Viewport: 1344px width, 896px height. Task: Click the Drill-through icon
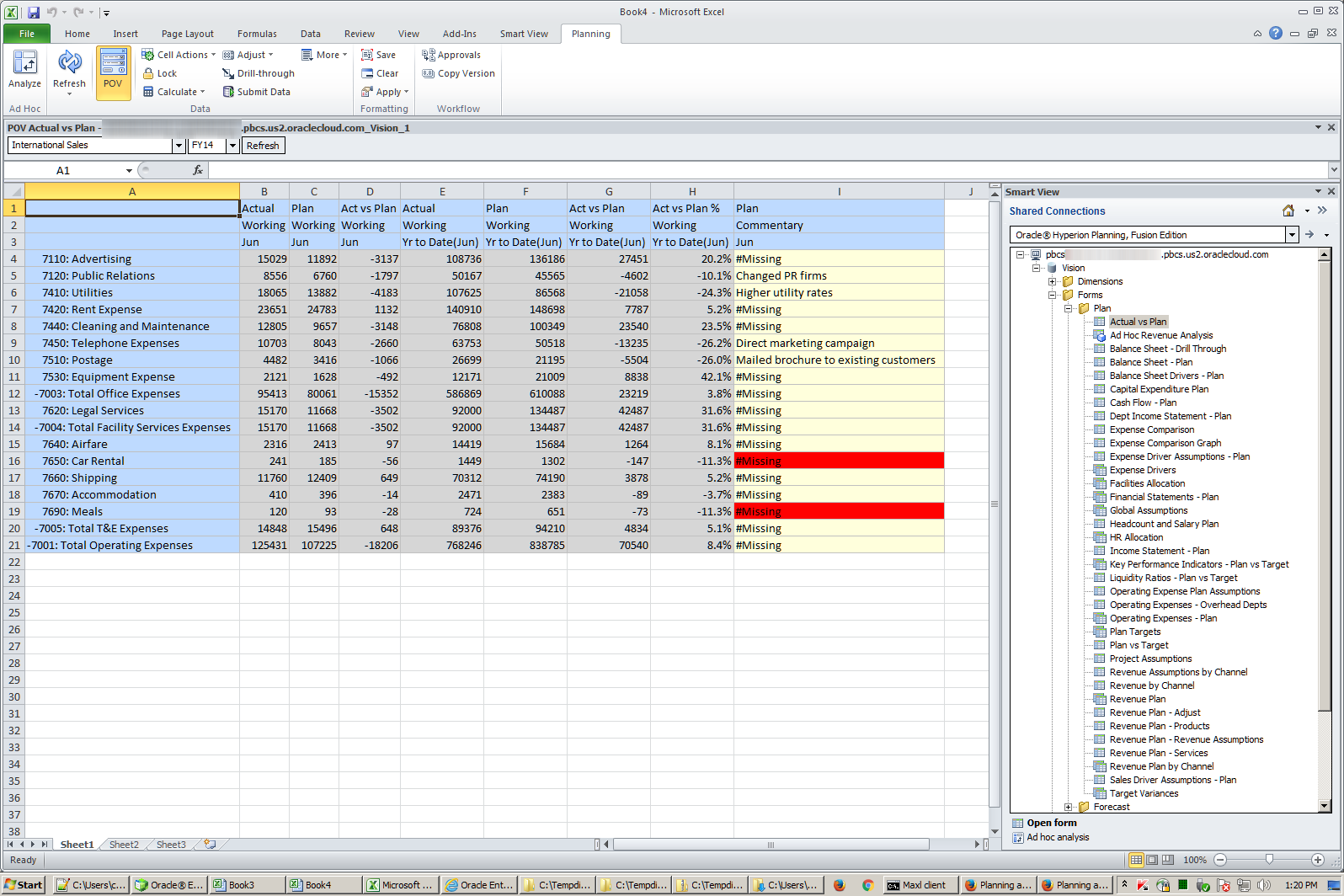(x=228, y=74)
